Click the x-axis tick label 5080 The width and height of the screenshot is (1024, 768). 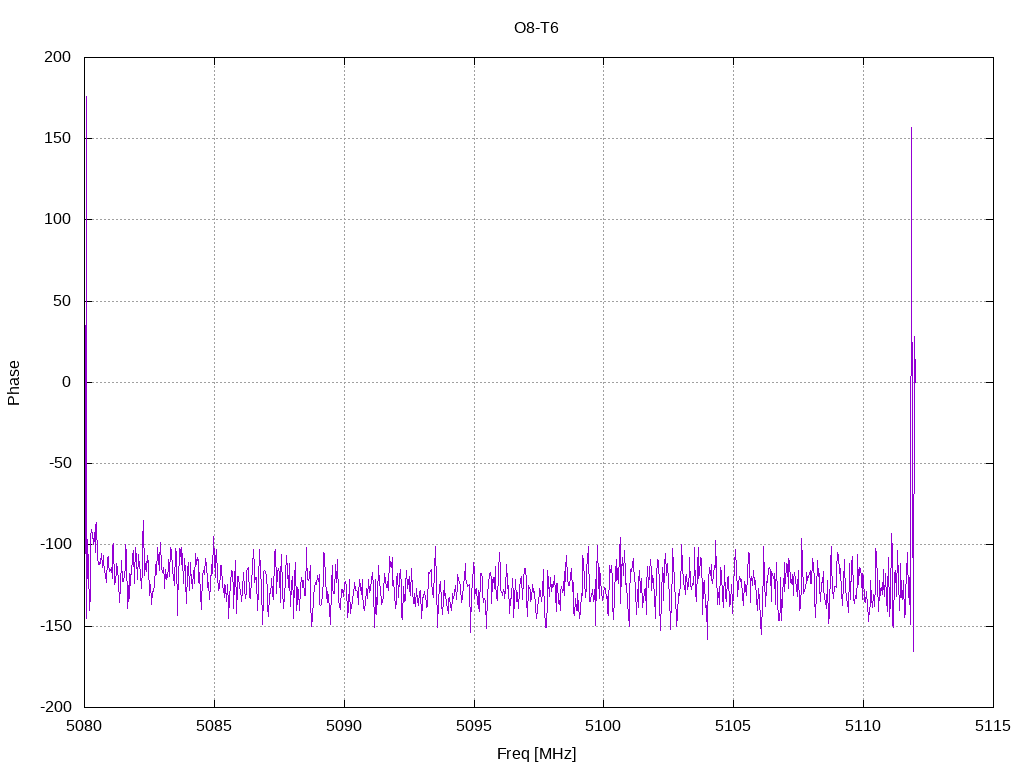[84, 726]
